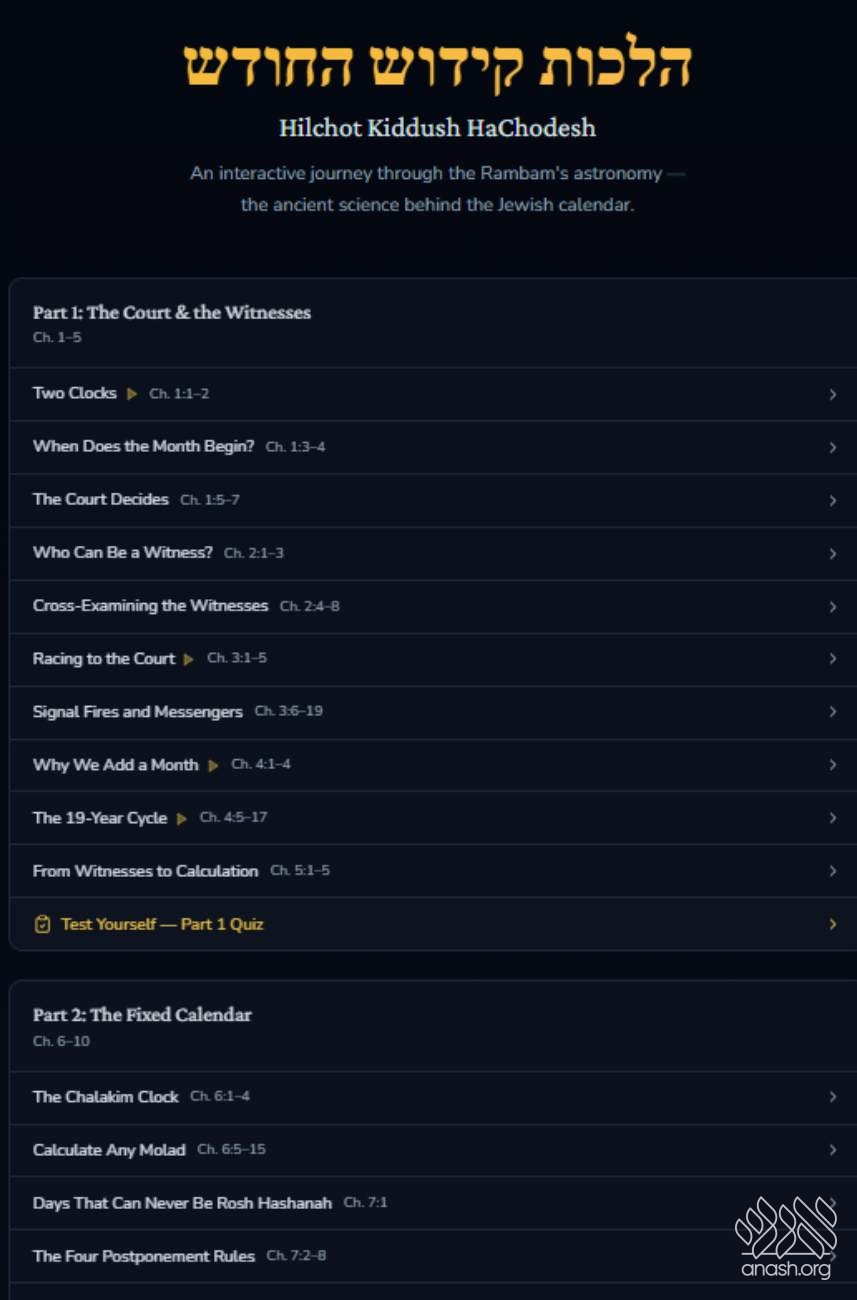Image resolution: width=857 pixels, height=1300 pixels.
Task: Click the play icon next to The 19-Year Cycle
Action: [182, 818]
